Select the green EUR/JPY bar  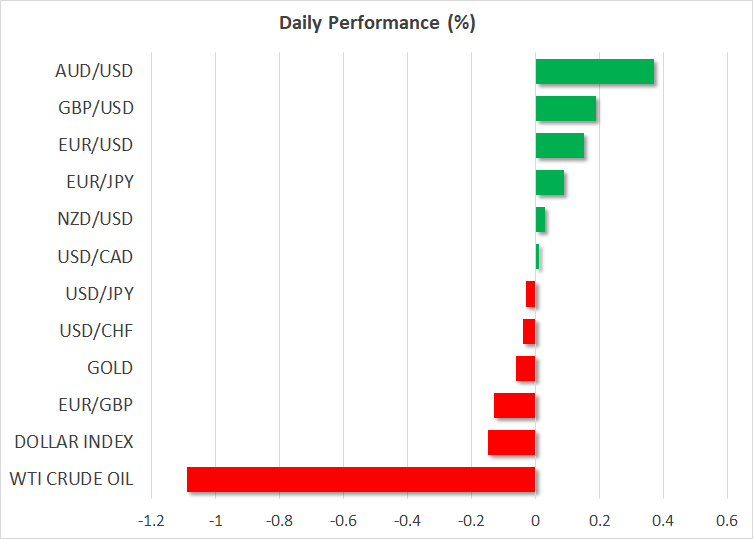coord(549,182)
